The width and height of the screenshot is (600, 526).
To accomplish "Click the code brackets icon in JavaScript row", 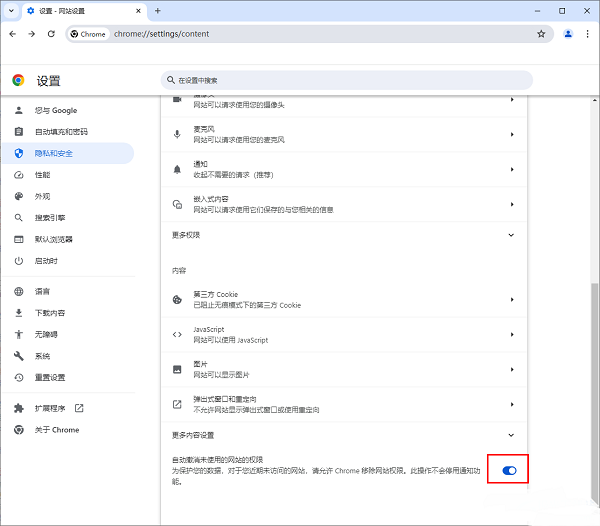I will (177, 334).
